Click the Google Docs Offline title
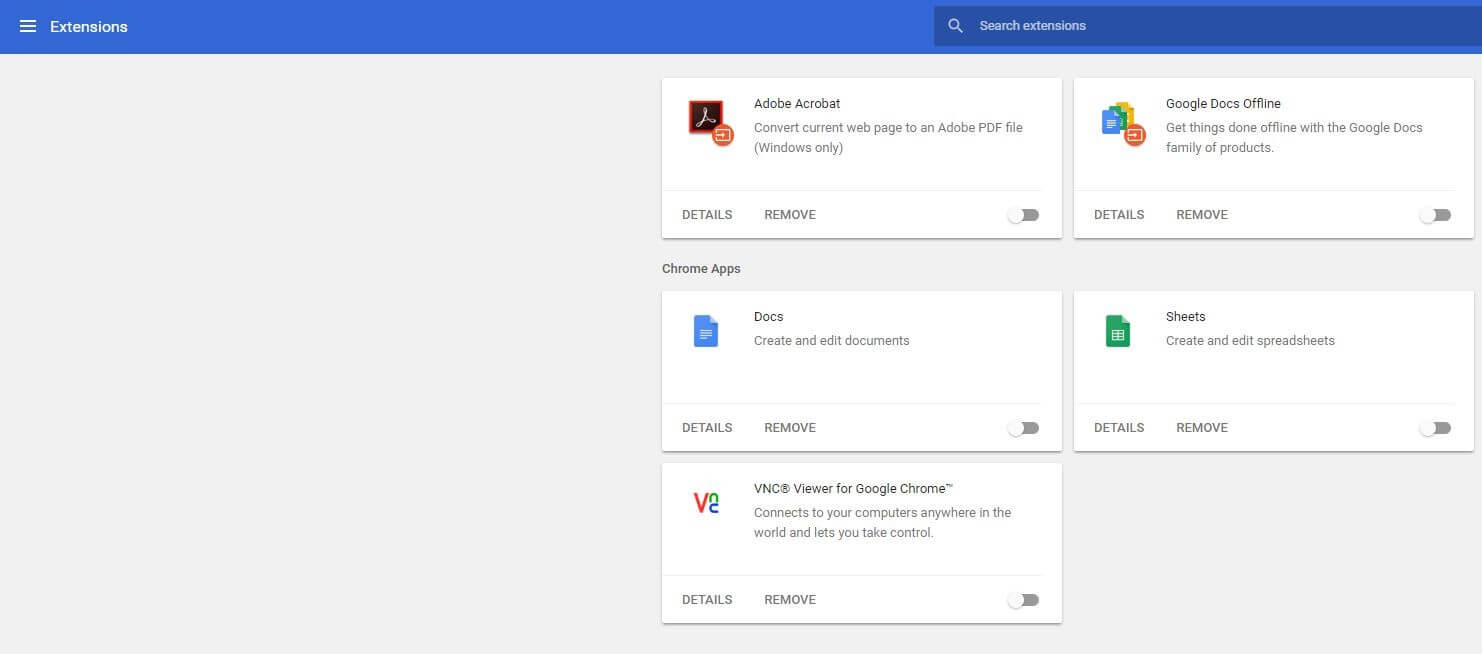Image resolution: width=1482 pixels, height=654 pixels. pos(1223,104)
